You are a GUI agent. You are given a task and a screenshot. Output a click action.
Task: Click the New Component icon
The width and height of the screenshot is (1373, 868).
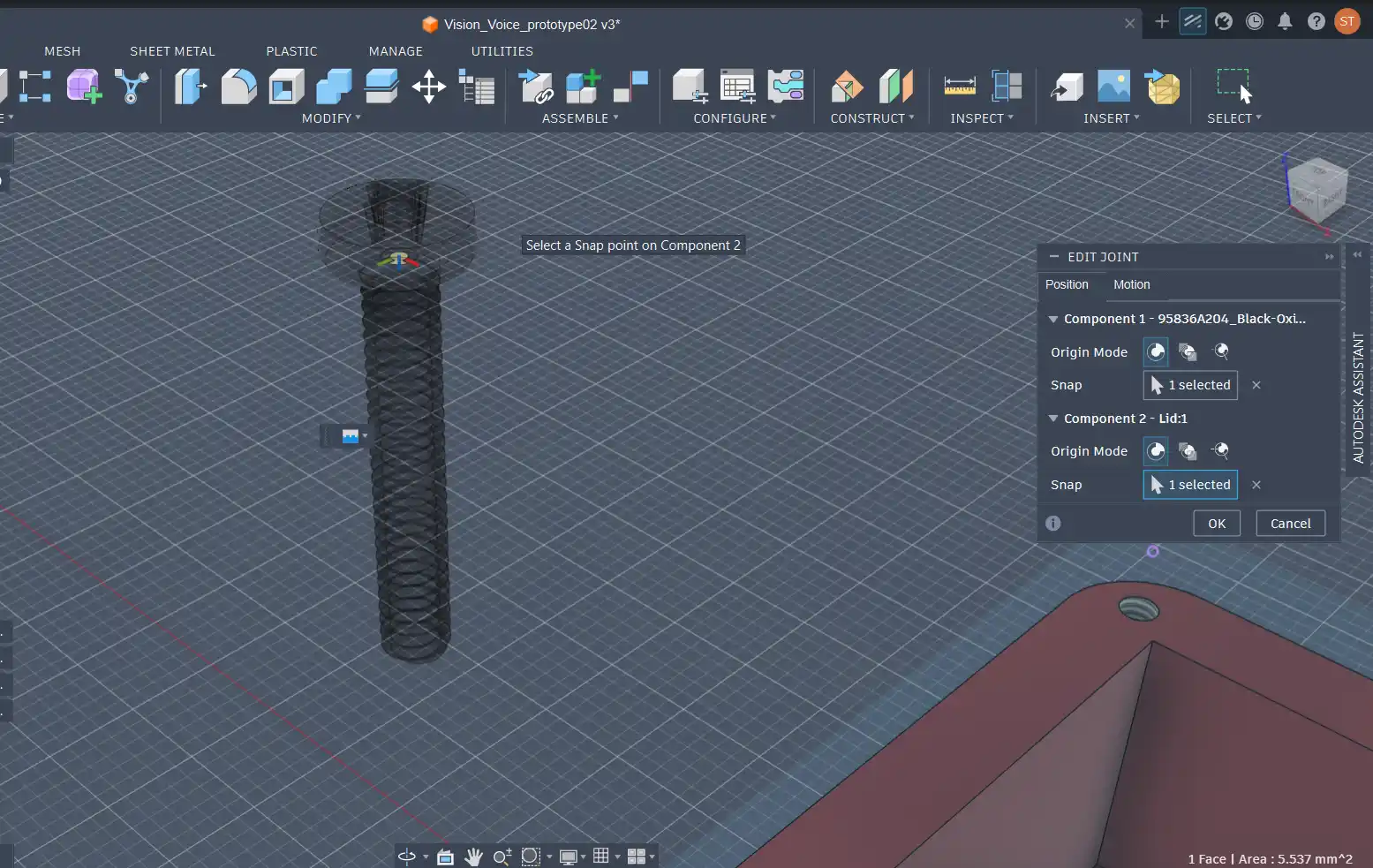coord(584,87)
